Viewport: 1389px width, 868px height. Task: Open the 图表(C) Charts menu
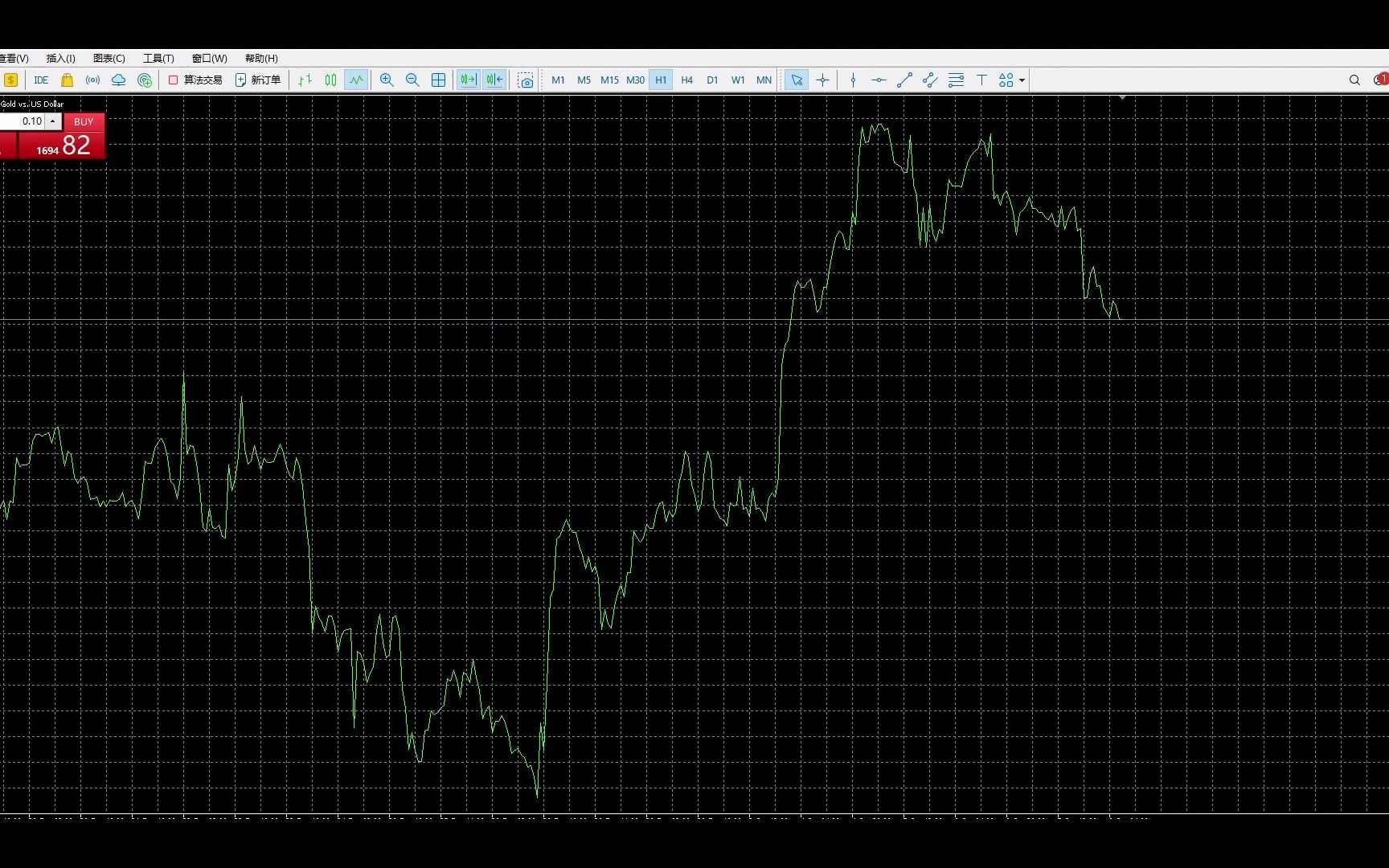109,58
